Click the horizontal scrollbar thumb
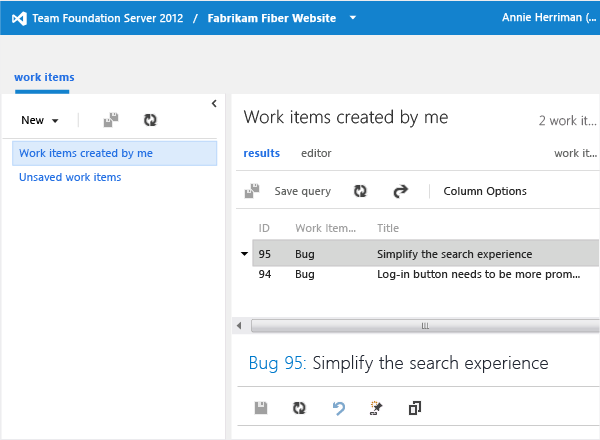This screenshot has width=600, height=440. click(x=425, y=326)
